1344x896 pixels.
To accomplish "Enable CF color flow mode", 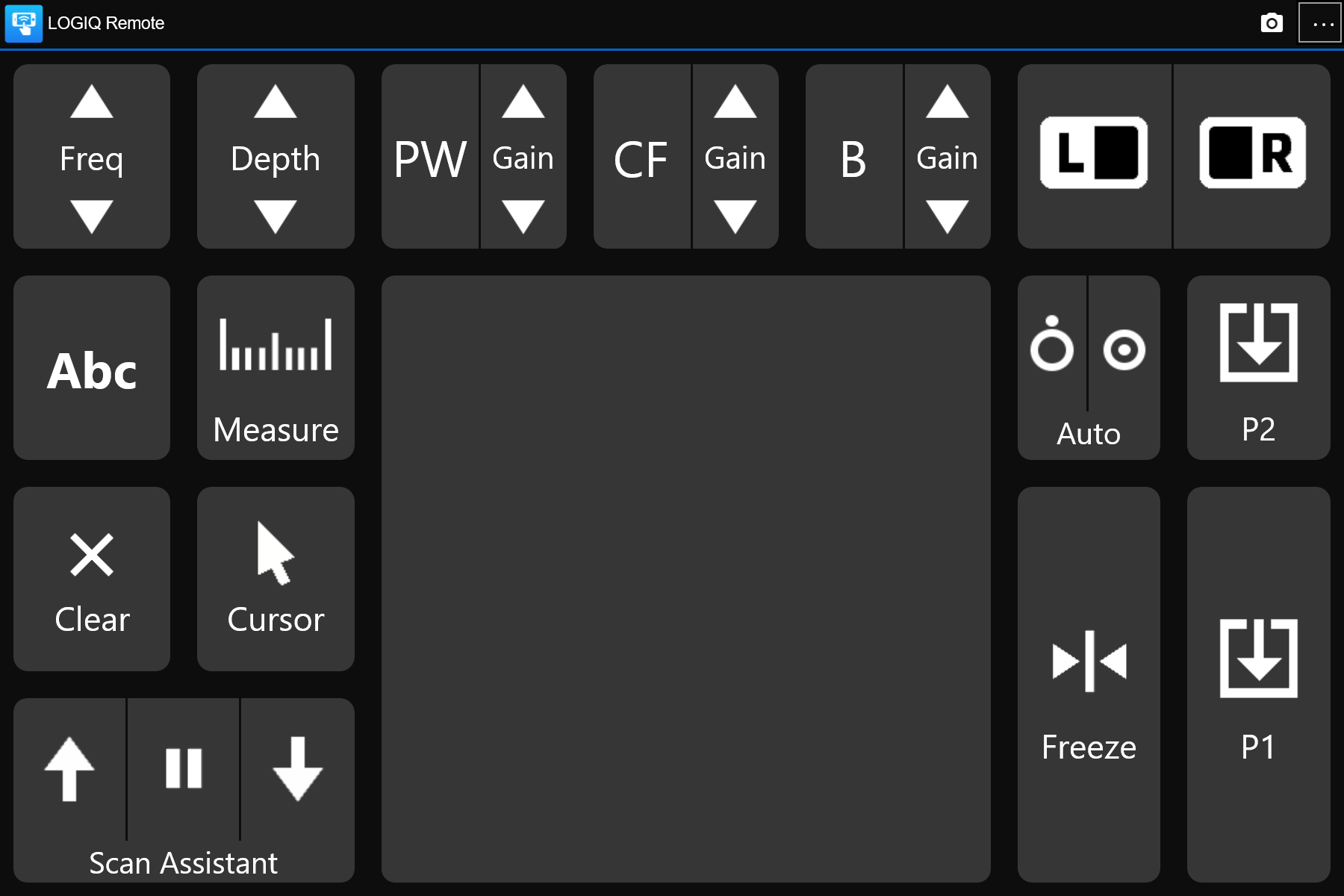I will 643,157.
